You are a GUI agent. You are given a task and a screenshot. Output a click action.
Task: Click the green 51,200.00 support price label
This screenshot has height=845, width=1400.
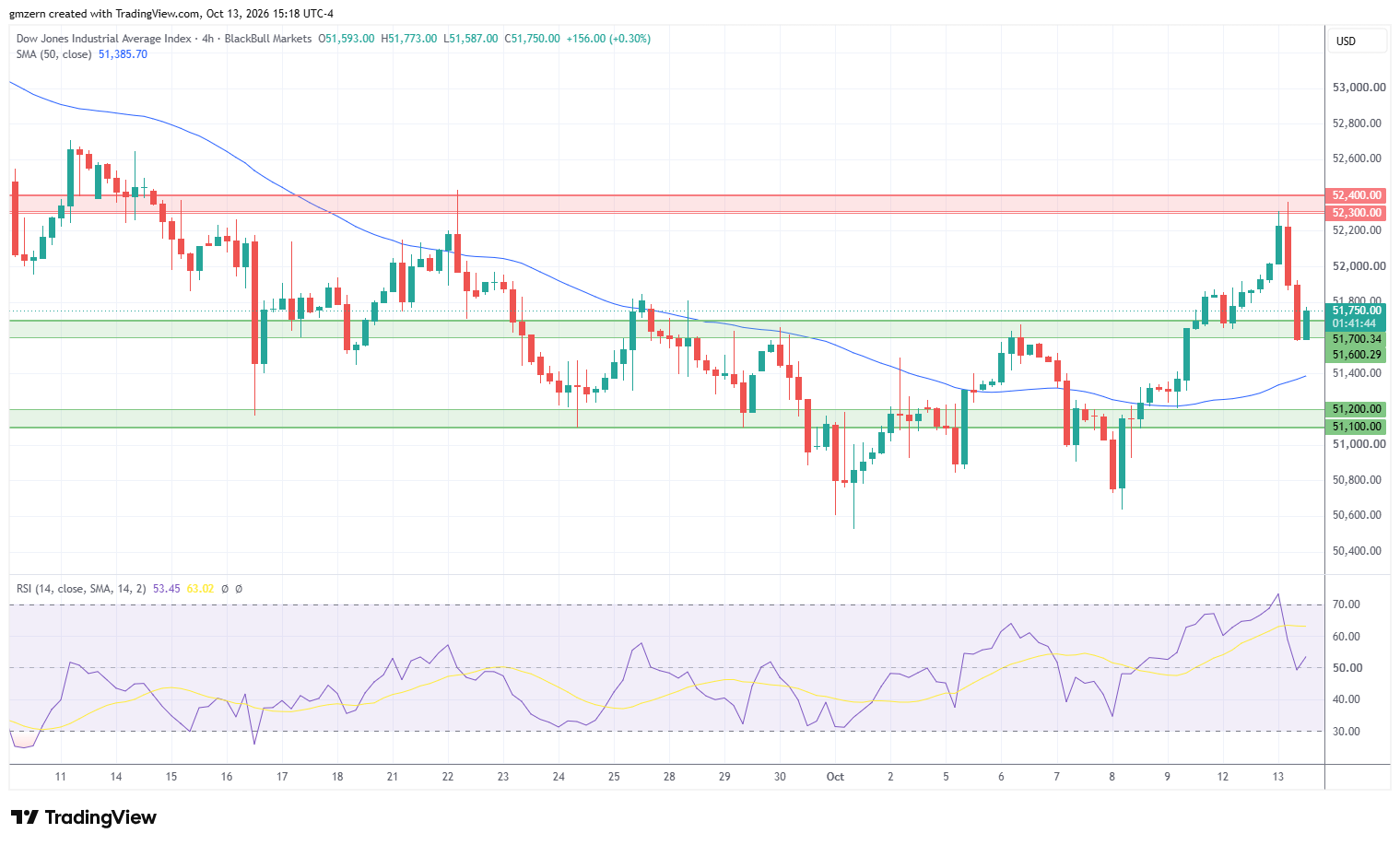1357,409
